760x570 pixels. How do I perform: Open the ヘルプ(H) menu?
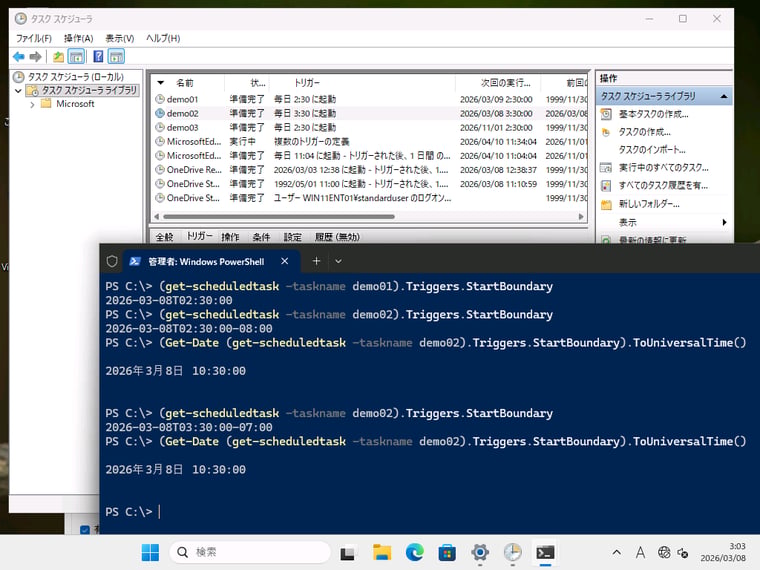(163, 38)
